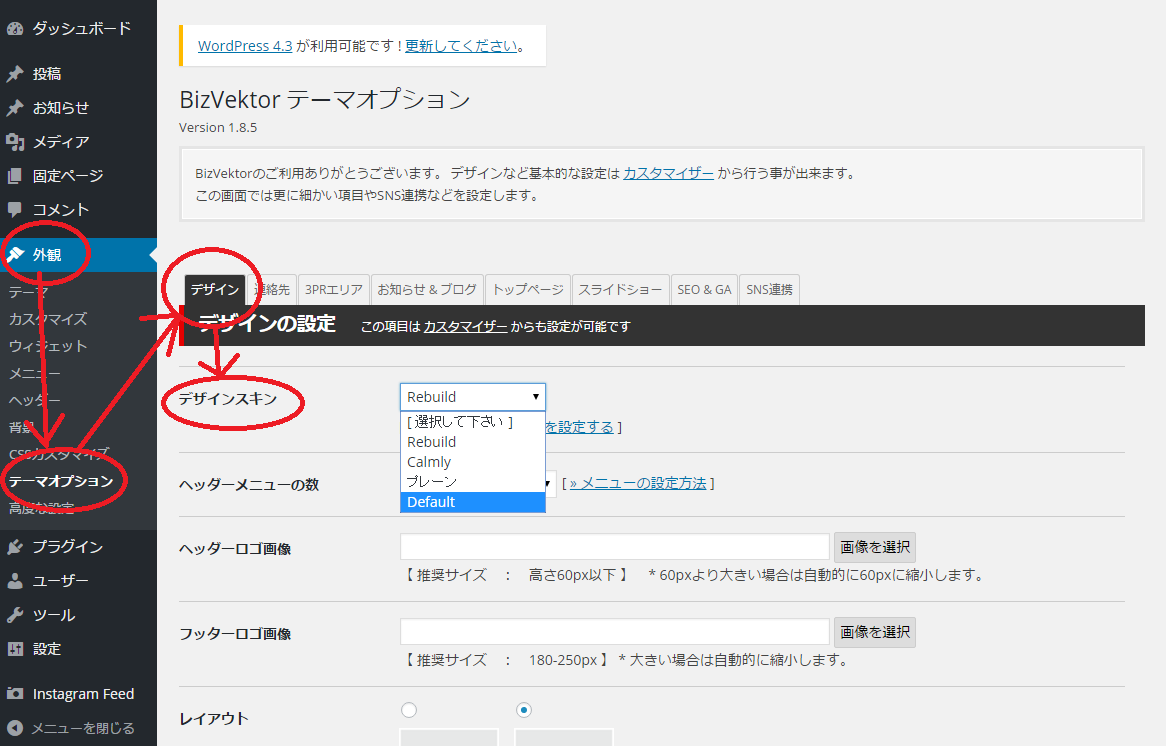Switch to the 3PRエリア tab
Screen dimensions: 1166x746
[x=334, y=289]
